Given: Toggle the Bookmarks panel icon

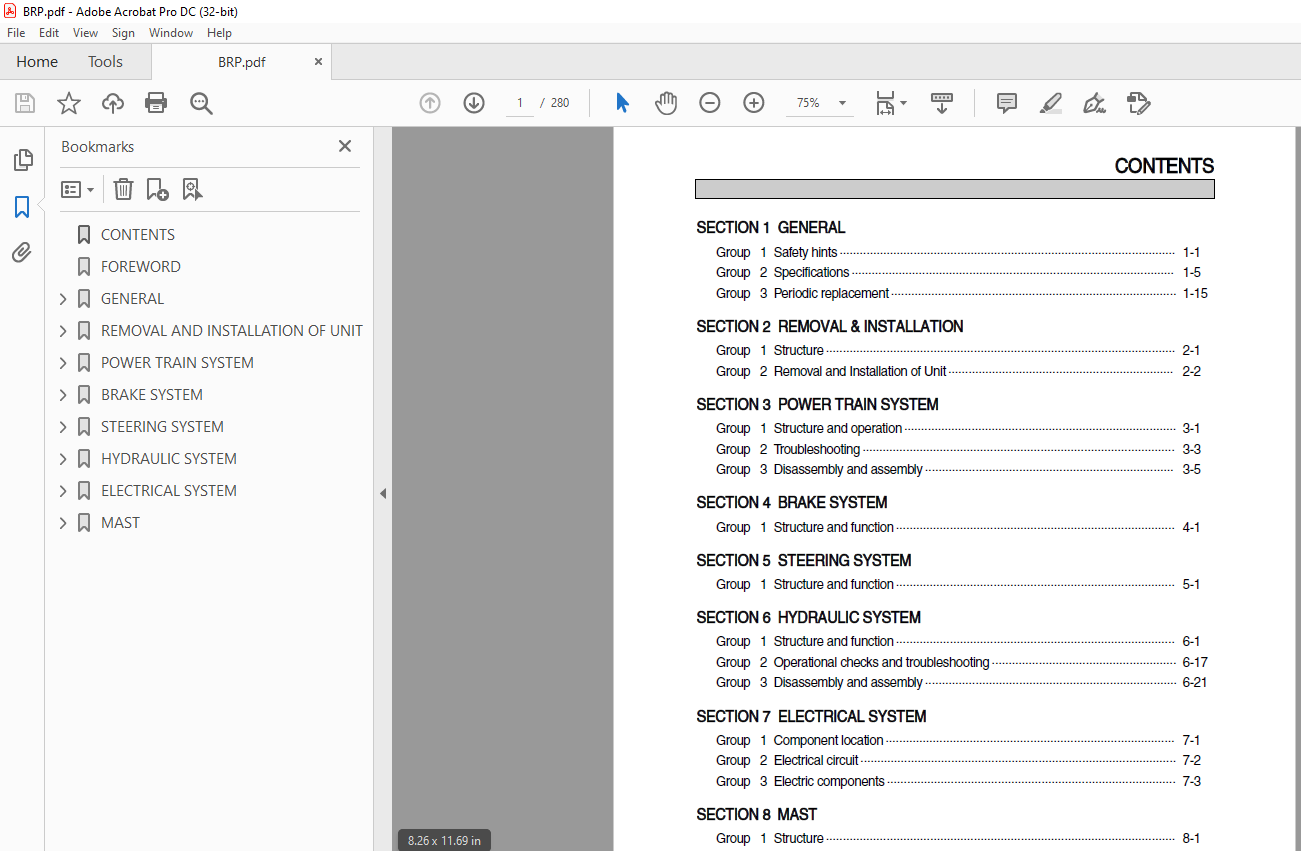Looking at the screenshot, I should (22, 207).
